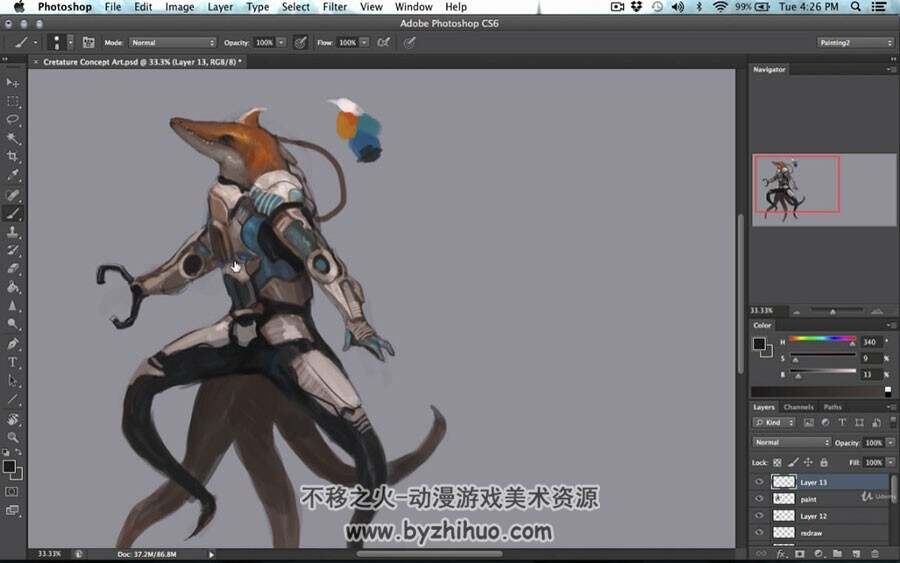The width and height of the screenshot is (900, 563).
Task: Delete the layer with trash icon
Action: (875, 554)
